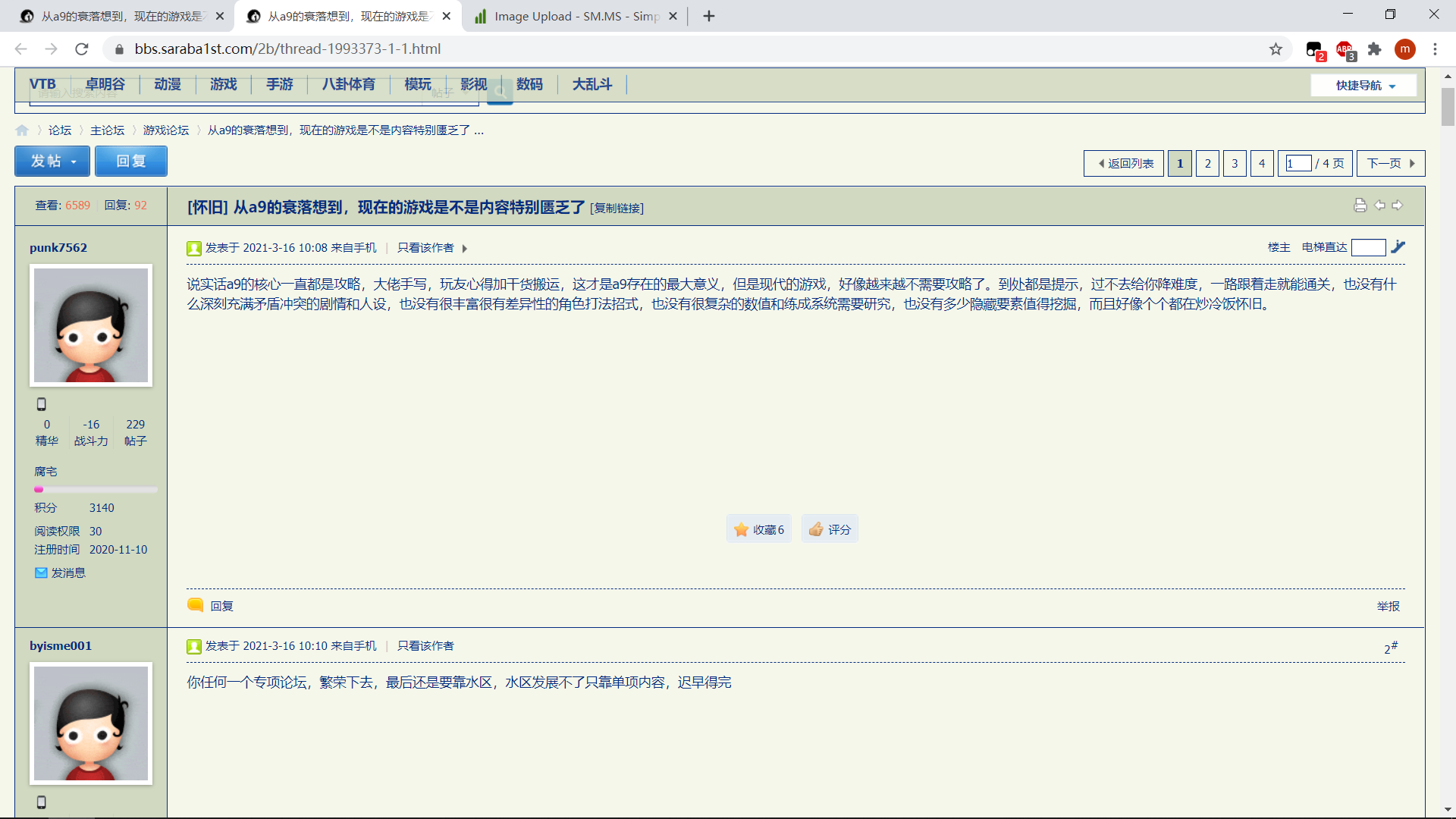
Task: Click 下一页 next page button
Action: 1390,163
